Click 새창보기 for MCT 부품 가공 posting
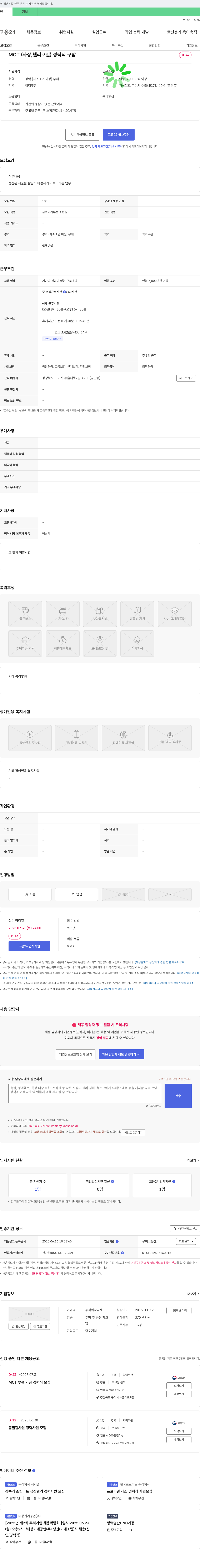This screenshot has width=200, height=1568. pyautogui.click(x=179, y=1394)
